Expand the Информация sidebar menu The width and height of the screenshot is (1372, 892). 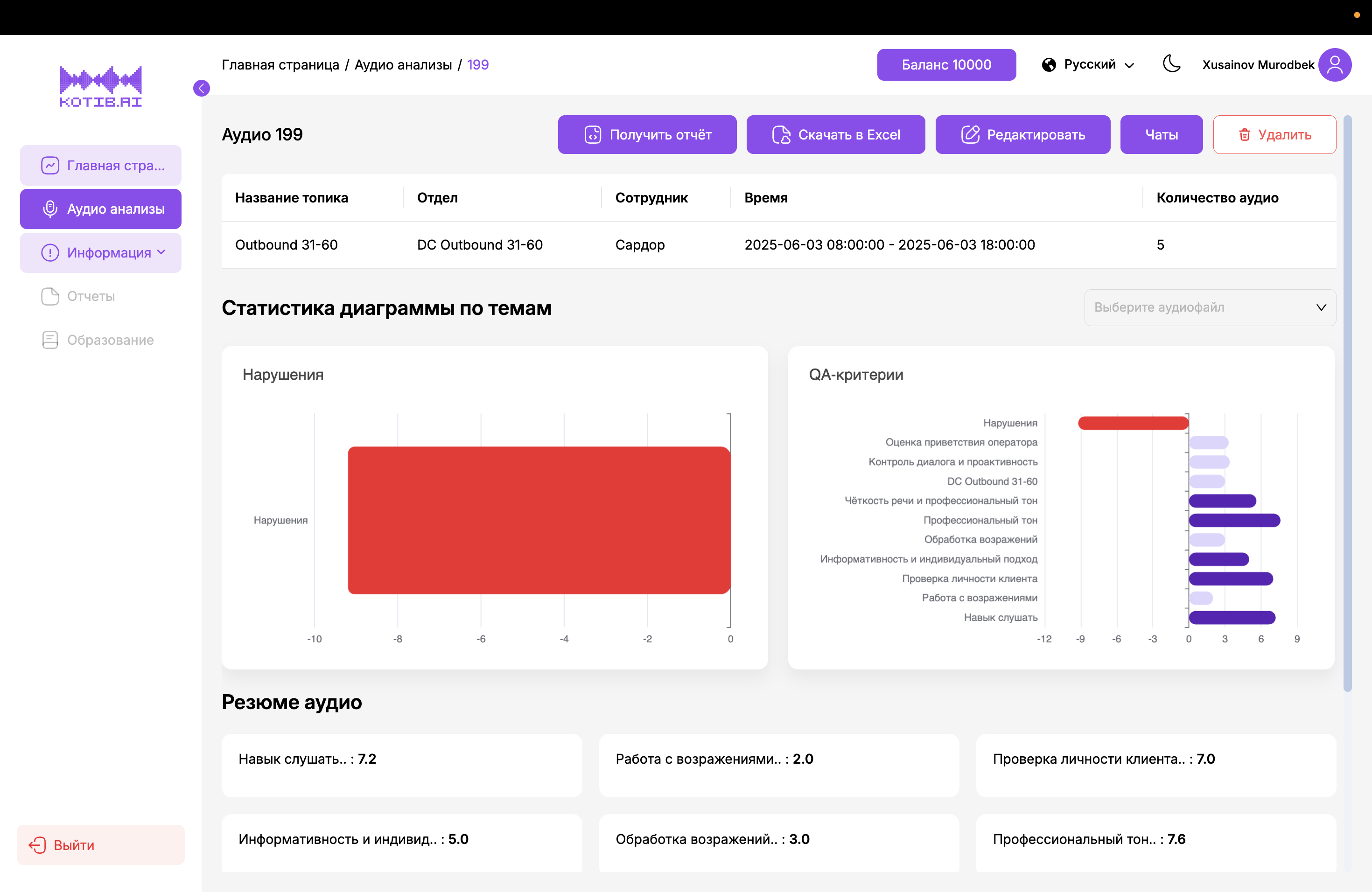[100, 252]
